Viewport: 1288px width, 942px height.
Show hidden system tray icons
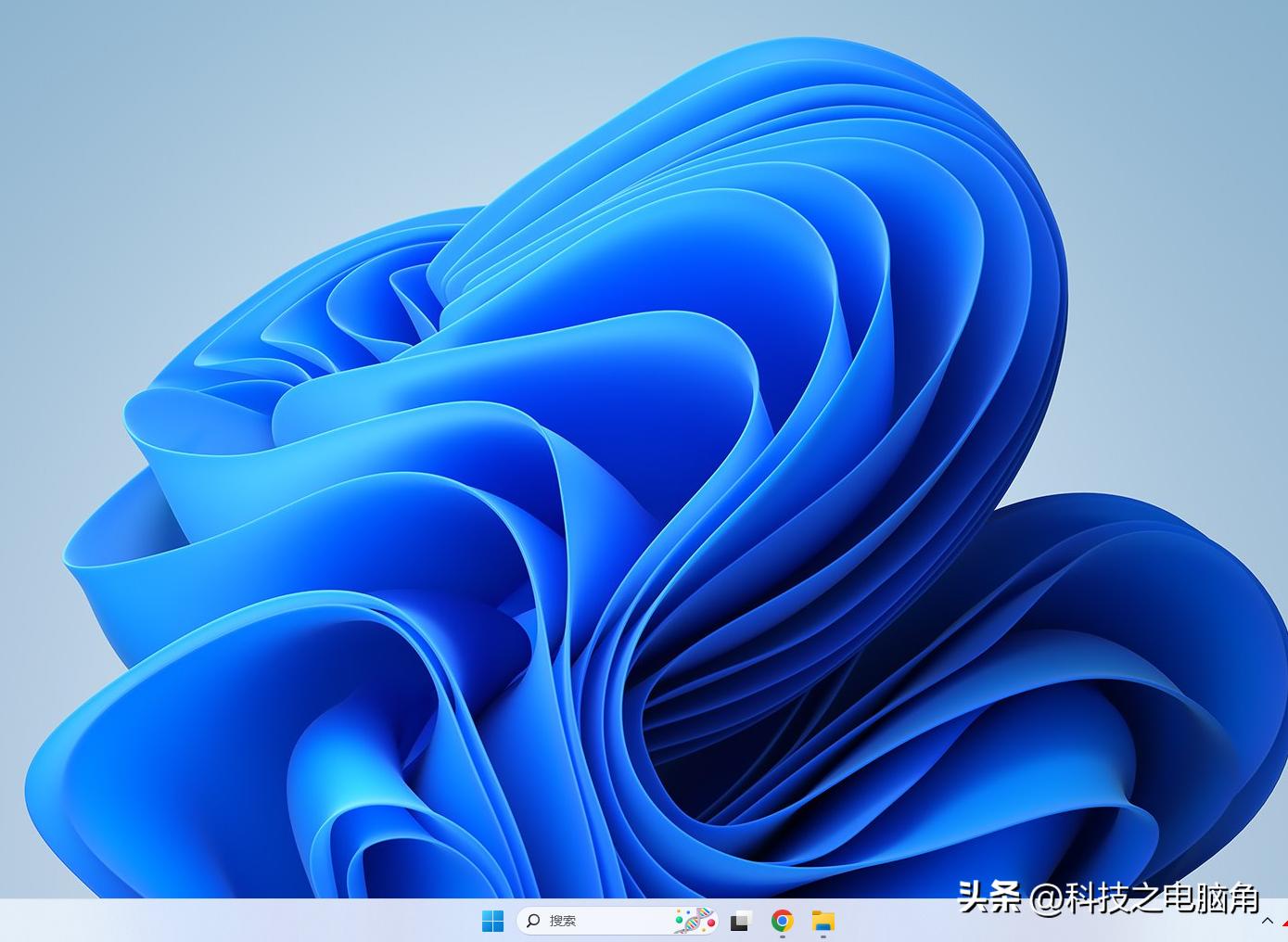tap(1267, 921)
